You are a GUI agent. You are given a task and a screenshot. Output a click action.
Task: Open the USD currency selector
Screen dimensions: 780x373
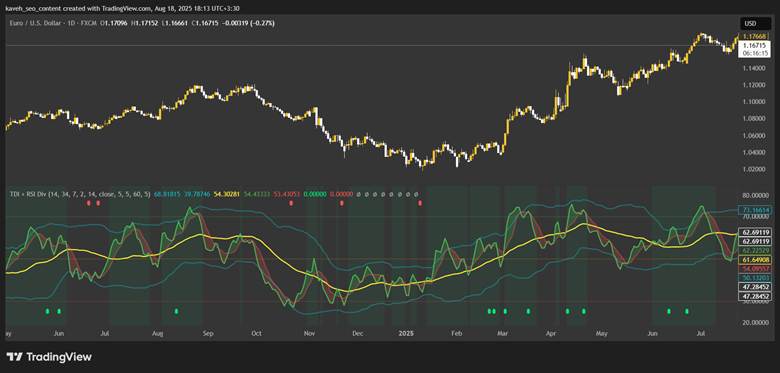(x=750, y=23)
